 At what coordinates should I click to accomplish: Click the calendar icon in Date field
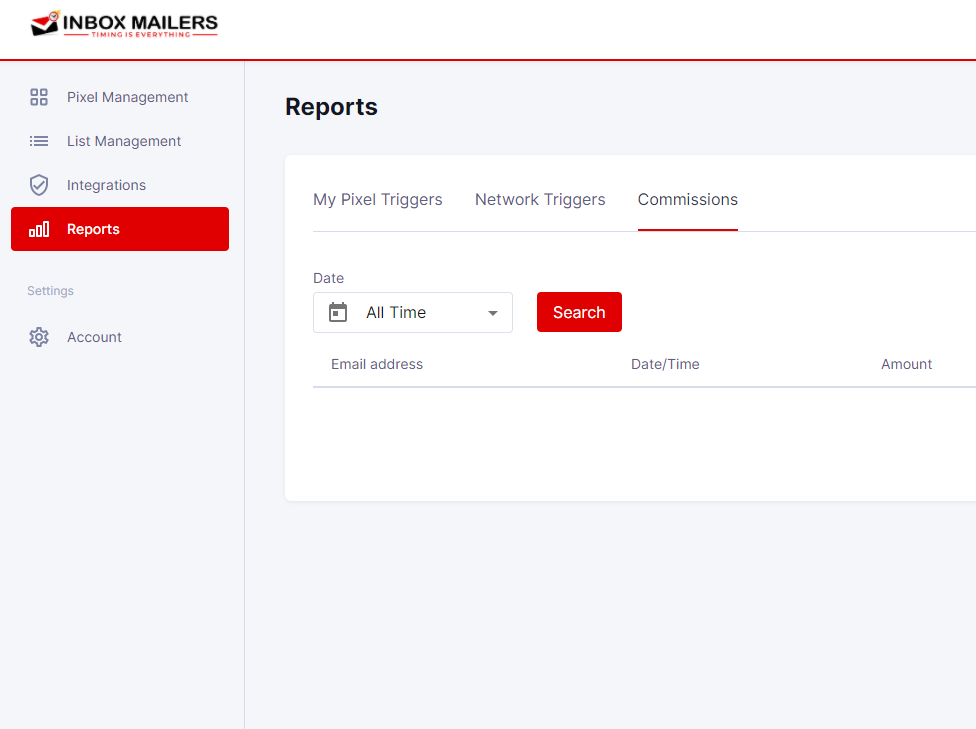click(338, 312)
